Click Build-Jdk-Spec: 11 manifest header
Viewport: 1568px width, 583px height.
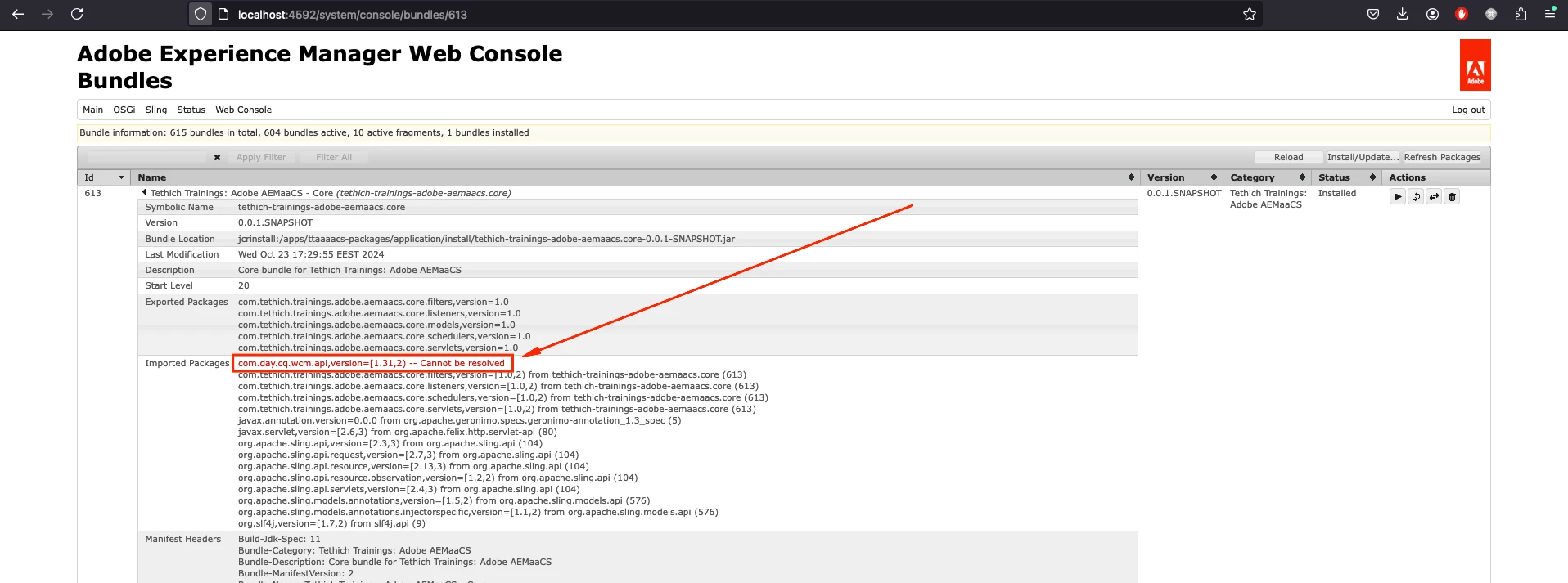(279, 539)
